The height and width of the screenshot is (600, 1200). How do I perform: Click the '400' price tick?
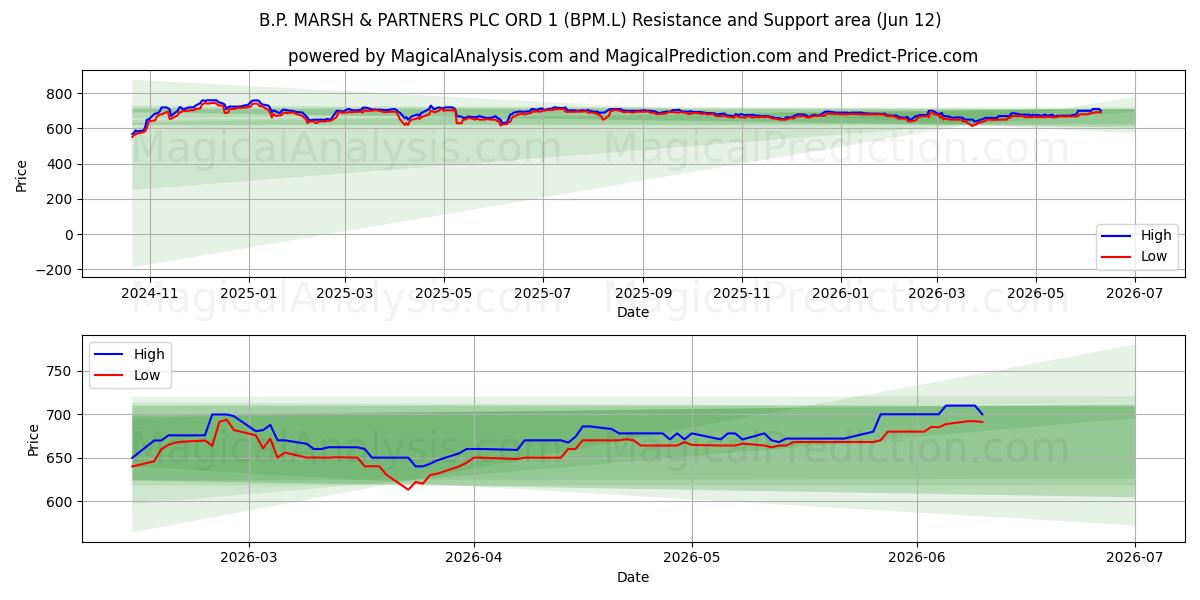point(61,164)
